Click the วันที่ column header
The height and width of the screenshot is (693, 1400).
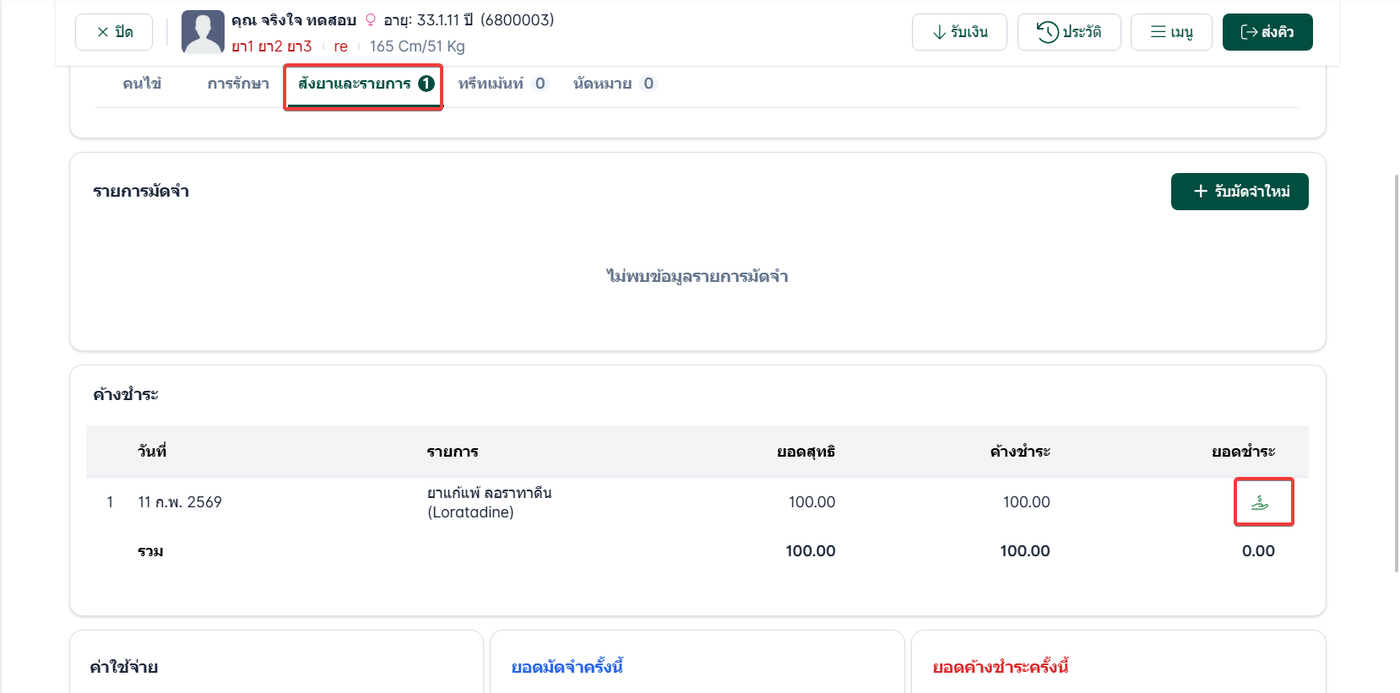(x=152, y=451)
